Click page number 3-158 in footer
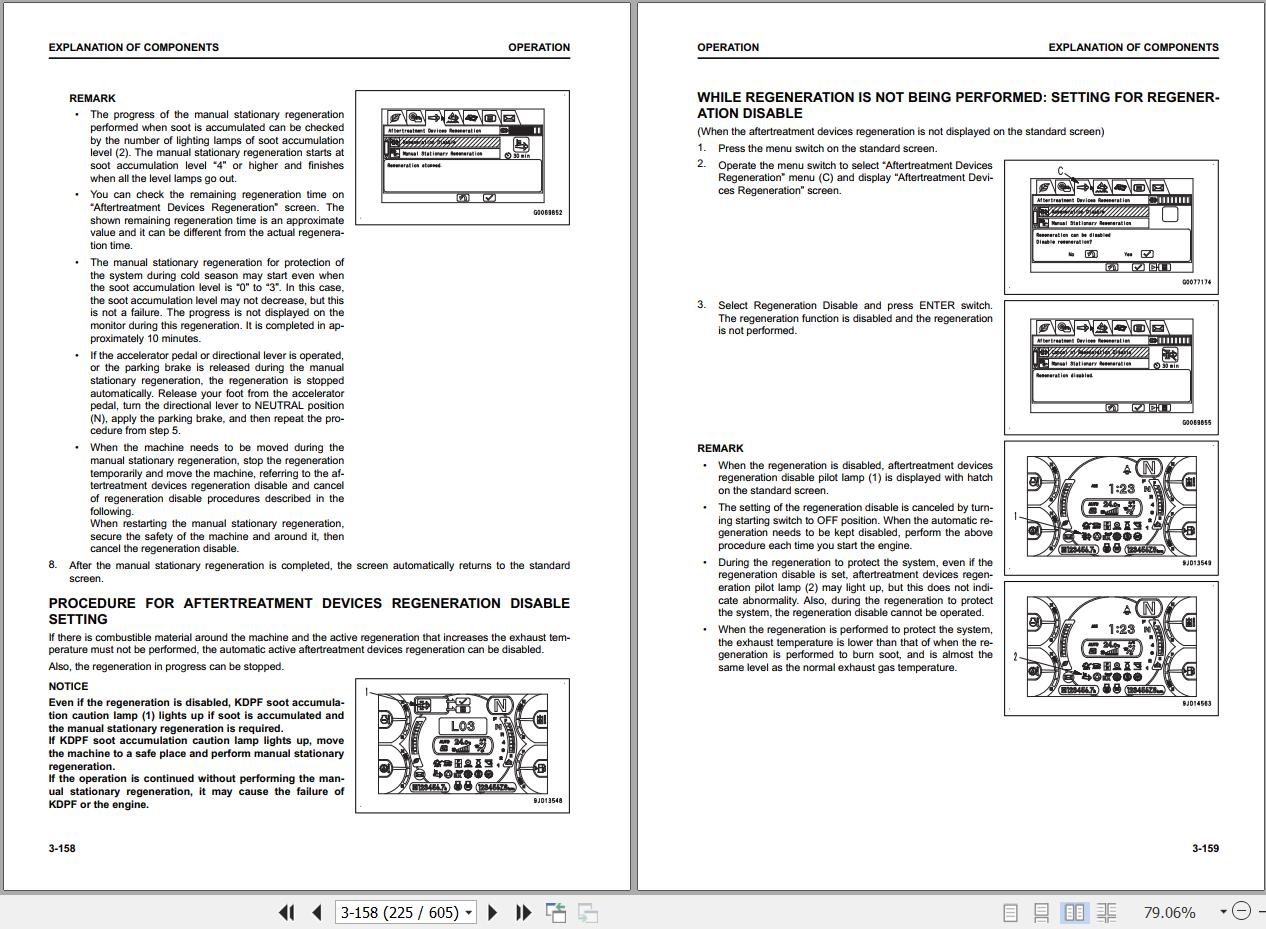The width and height of the screenshot is (1266, 929). pos(62,848)
